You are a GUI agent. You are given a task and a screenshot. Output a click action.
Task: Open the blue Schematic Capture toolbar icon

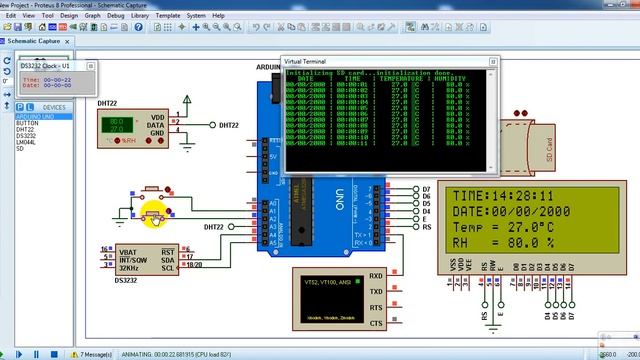tap(53, 27)
